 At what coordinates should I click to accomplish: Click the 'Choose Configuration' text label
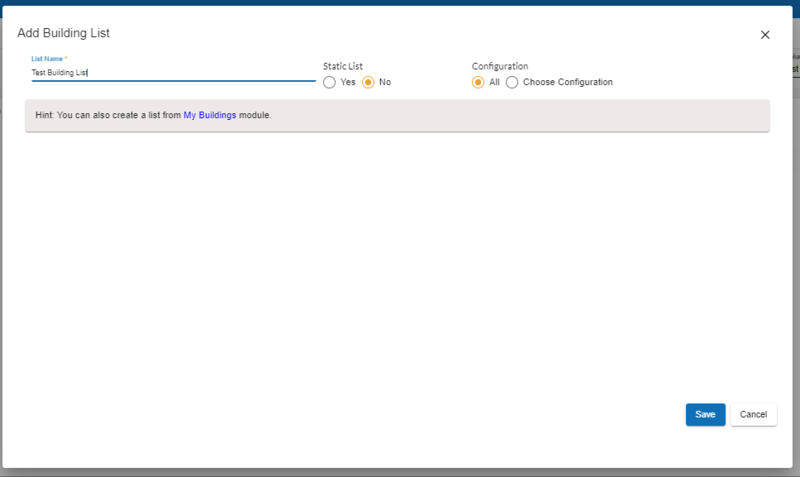[567, 82]
